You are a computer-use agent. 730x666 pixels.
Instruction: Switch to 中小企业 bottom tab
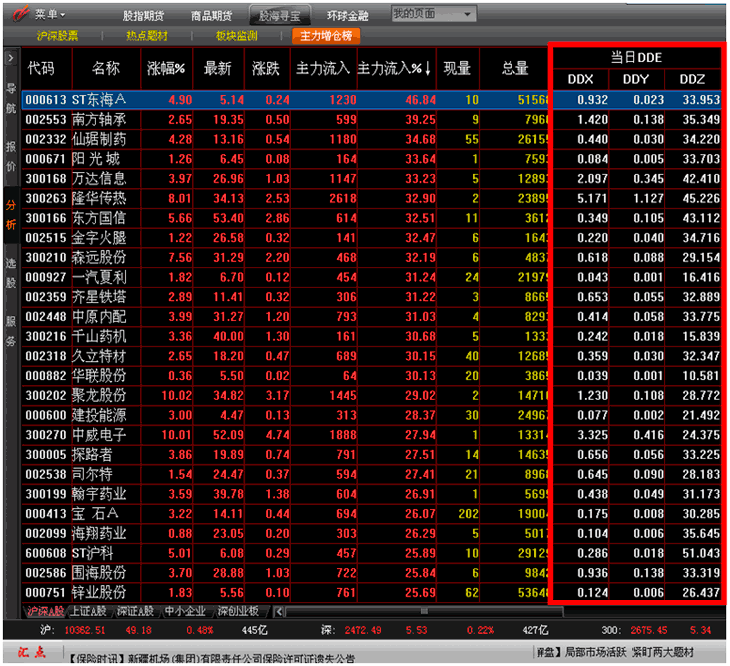(x=185, y=611)
